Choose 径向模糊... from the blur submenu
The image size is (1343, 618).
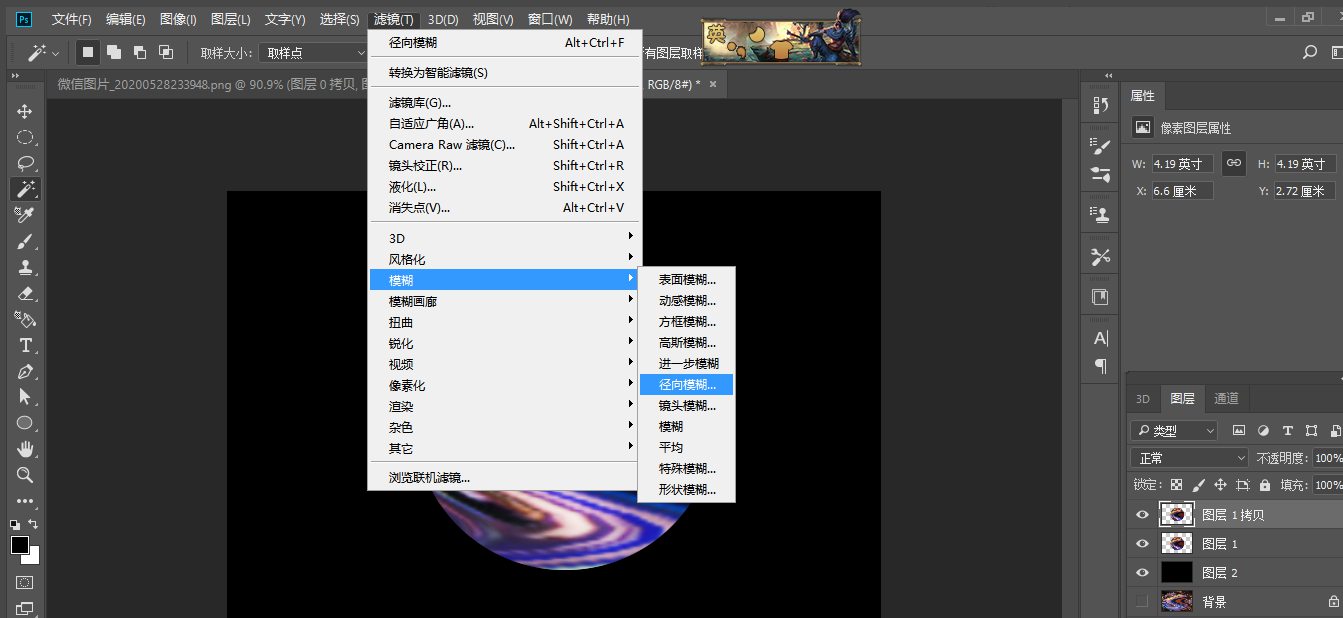687,385
